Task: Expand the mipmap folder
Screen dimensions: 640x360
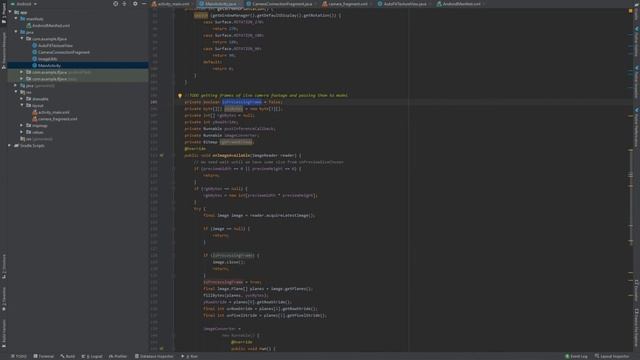Action: [x=22, y=126]
